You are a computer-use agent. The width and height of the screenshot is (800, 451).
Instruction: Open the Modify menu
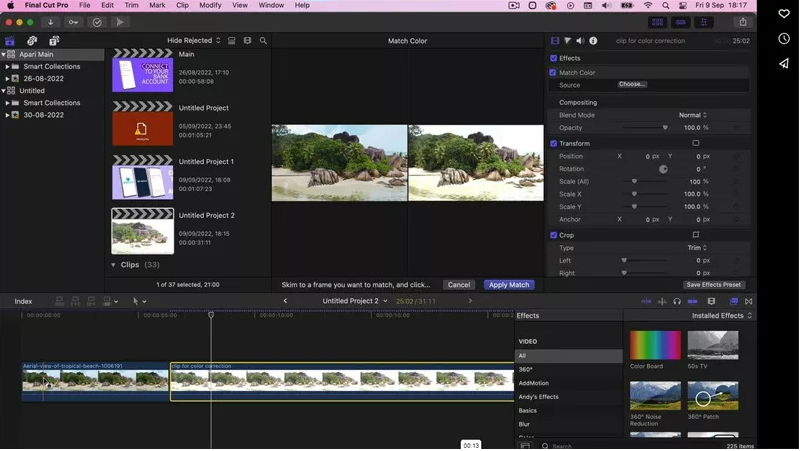210,5
